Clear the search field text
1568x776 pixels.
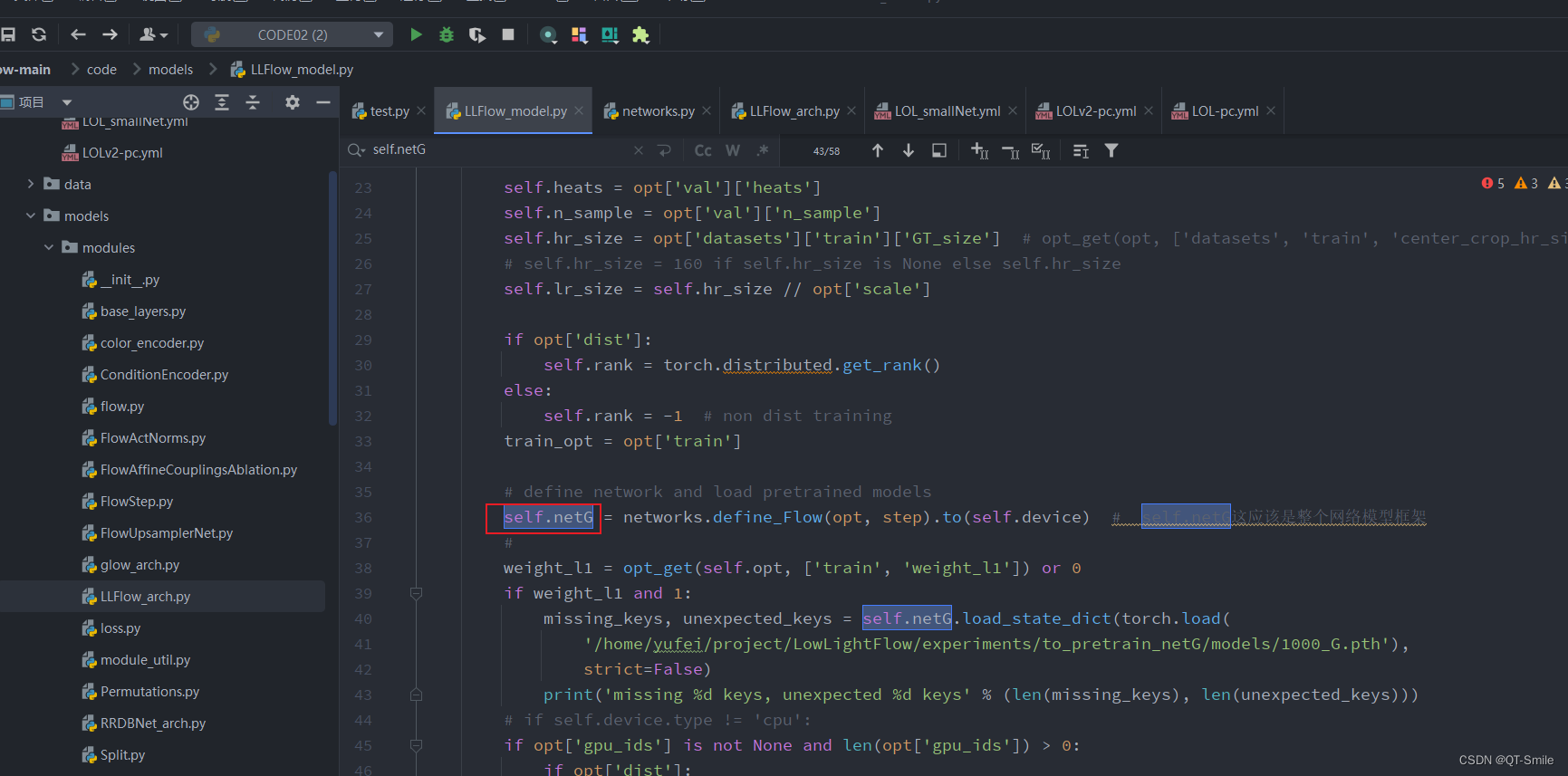[x=639, y=150]
